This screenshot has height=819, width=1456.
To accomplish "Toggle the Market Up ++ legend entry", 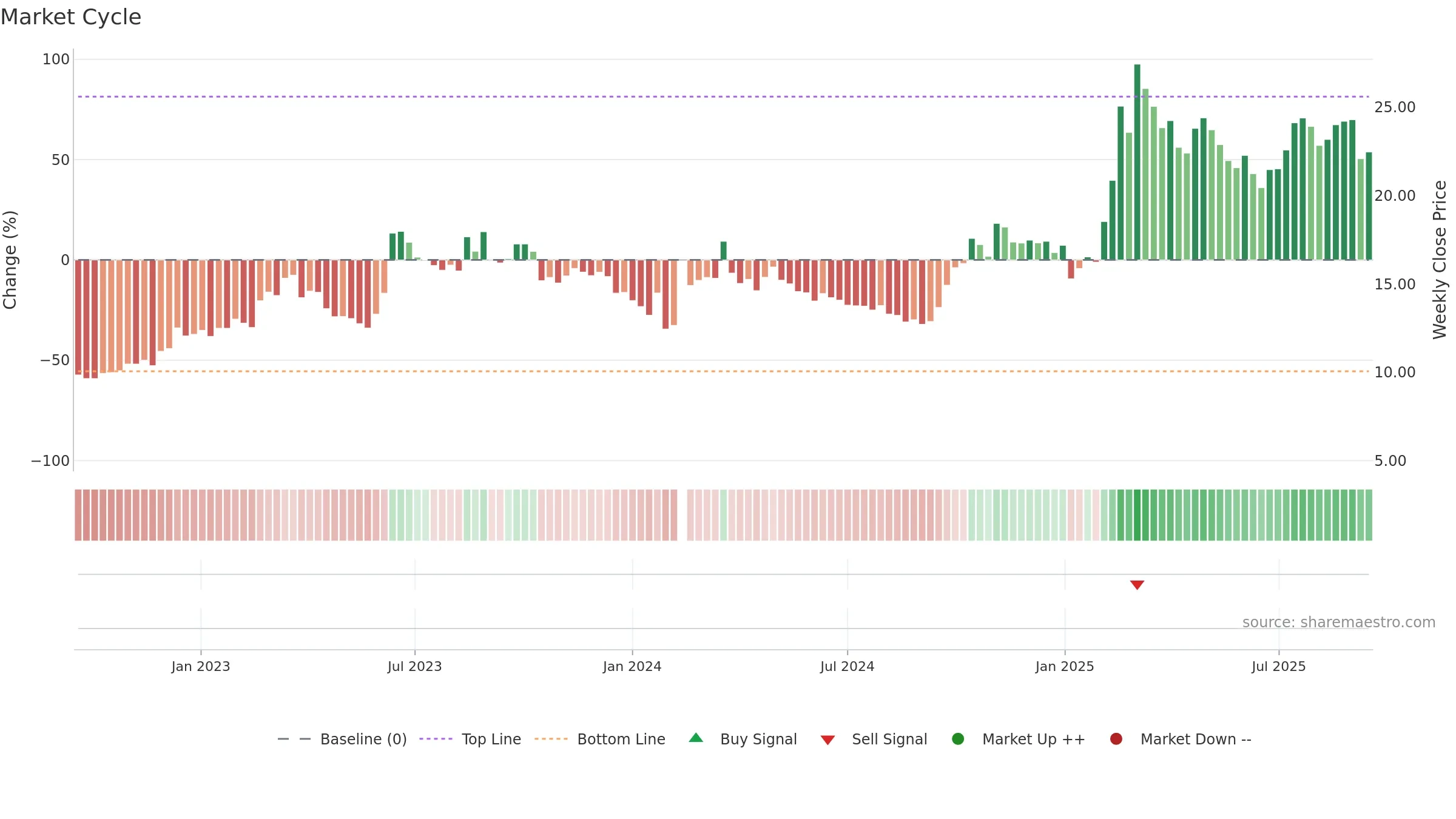I will point(1018,739).
